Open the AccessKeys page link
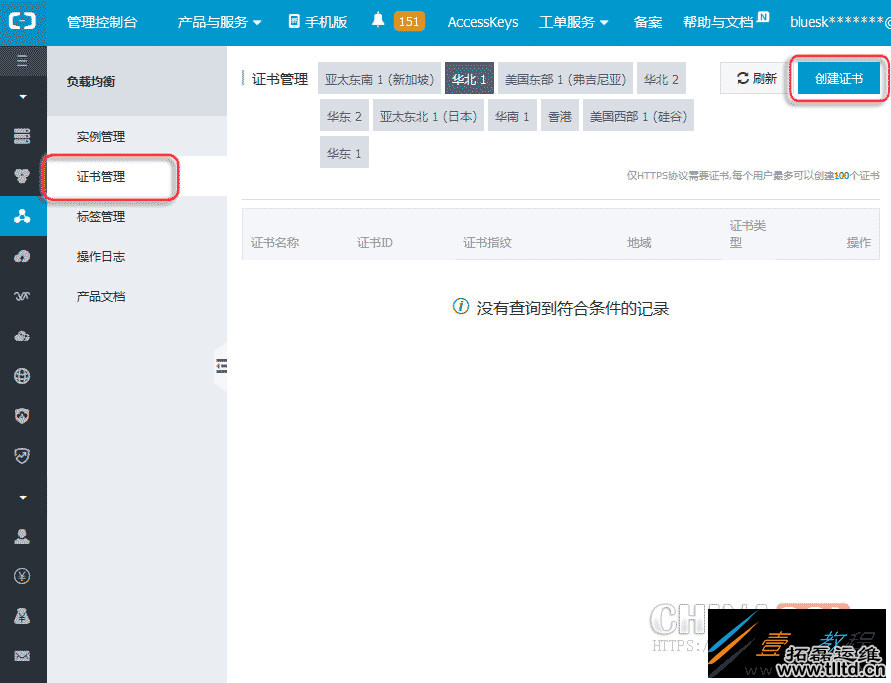This screenshot has height=683, width=891. coord(483,20)
